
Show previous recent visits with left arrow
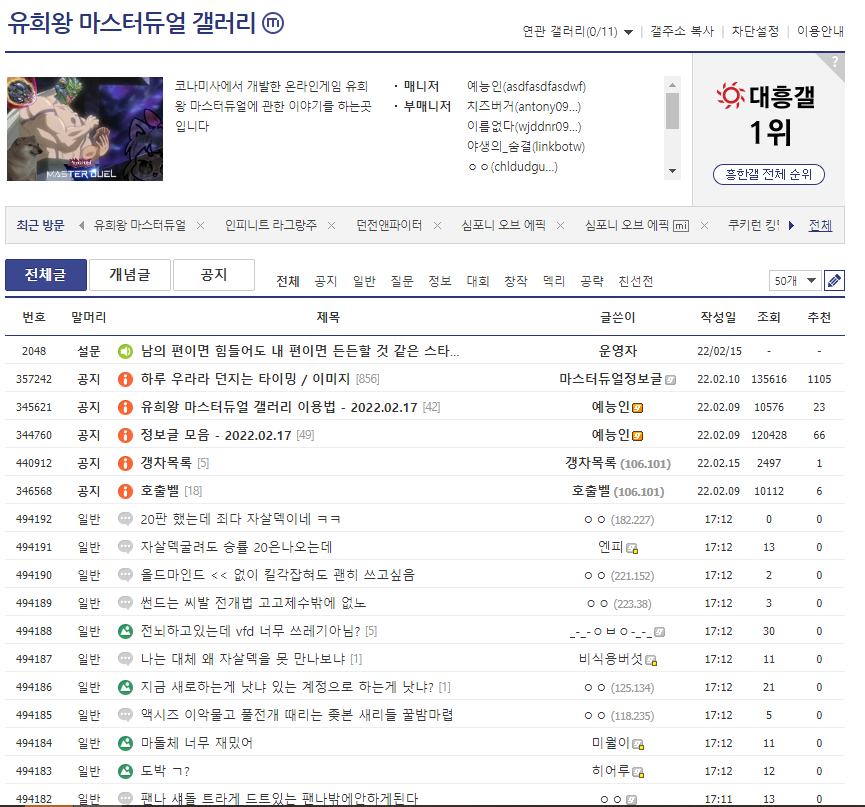[x=82, y=225]
